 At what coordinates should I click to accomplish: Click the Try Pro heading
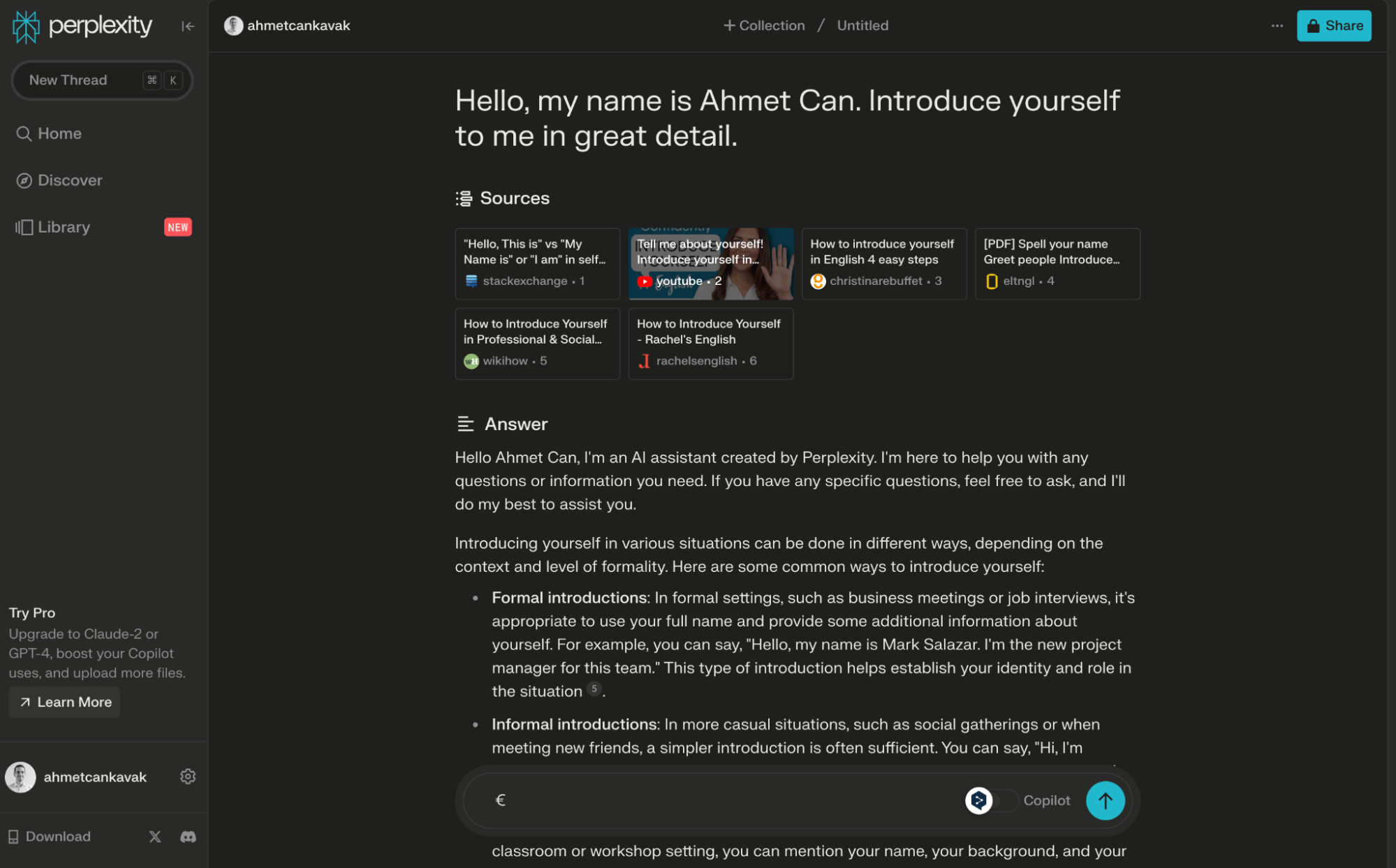(32, 612)
